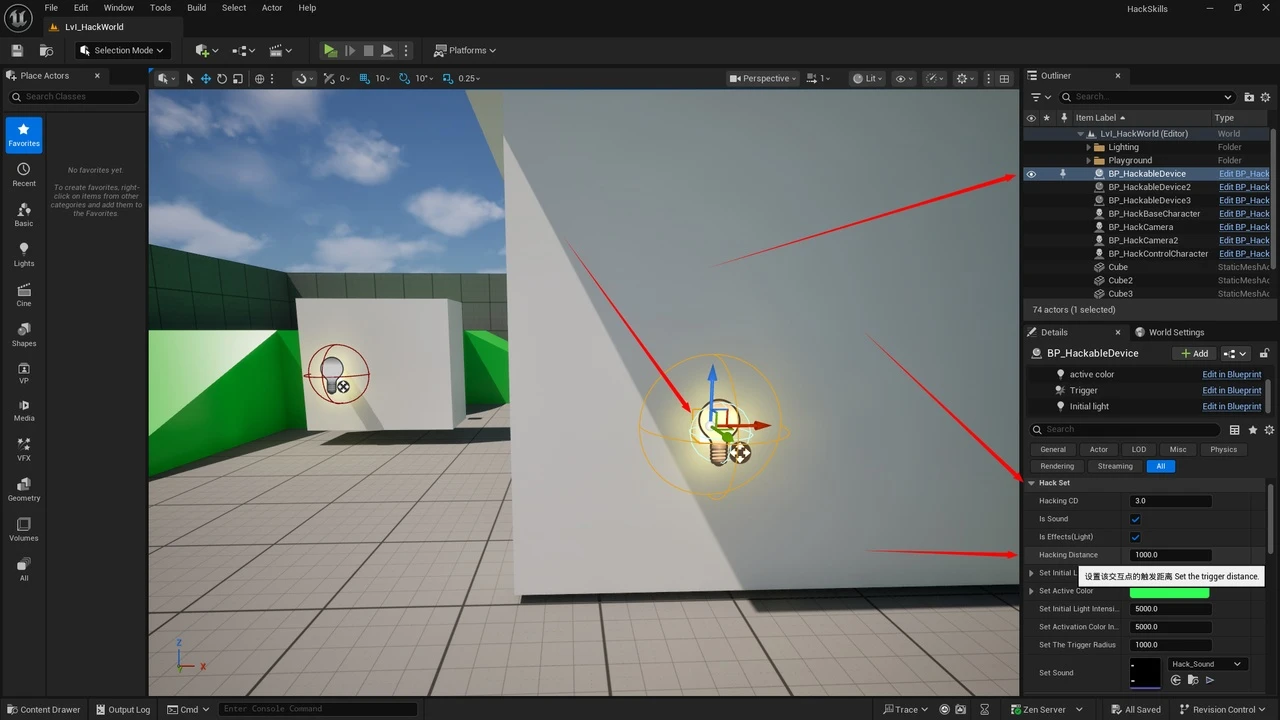Viewport: 1280px width, 720px height.
Task: Open the Lights category in Place Actors
Action: [x=24, y=254]
